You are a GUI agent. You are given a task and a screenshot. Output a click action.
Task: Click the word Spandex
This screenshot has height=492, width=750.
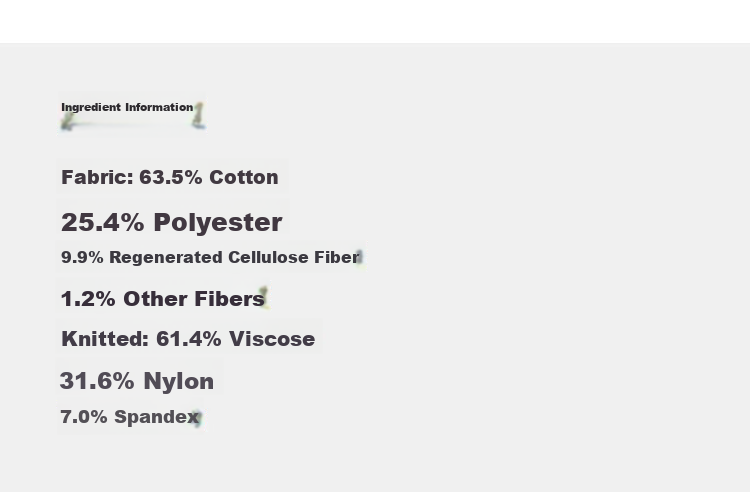click(156, 417)
